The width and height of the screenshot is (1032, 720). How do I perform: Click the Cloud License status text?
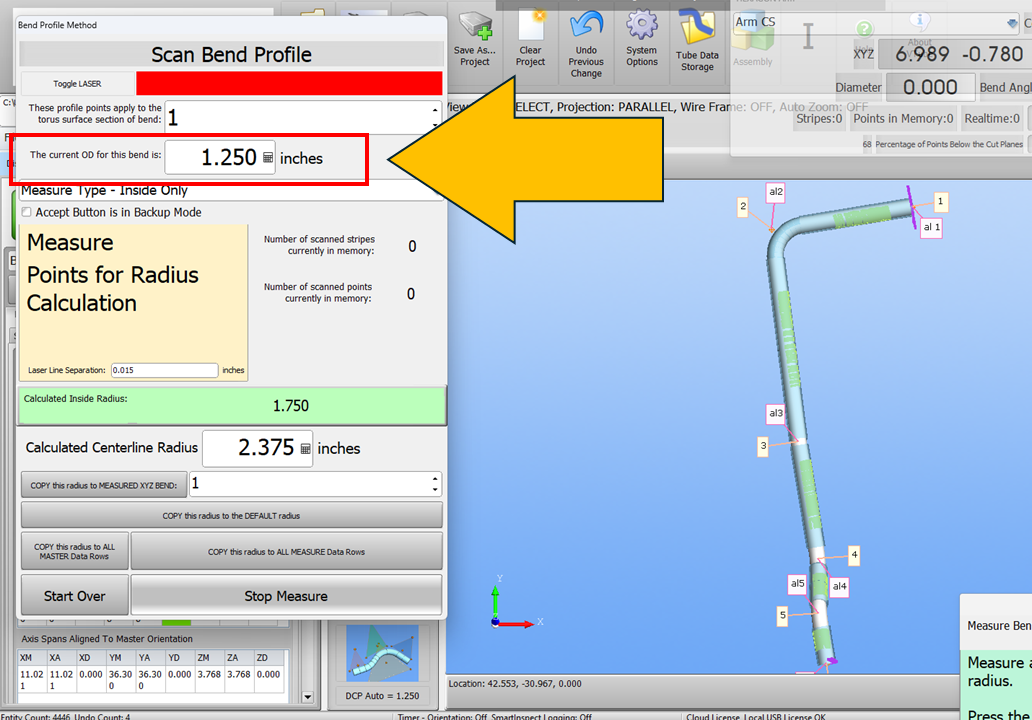(x=756, y=716)
